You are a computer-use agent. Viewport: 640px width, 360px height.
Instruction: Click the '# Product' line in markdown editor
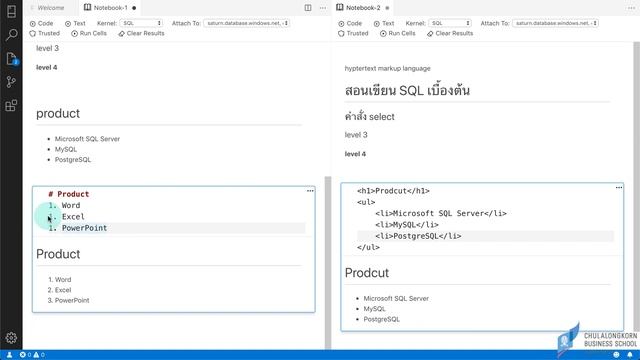[69, 194]
